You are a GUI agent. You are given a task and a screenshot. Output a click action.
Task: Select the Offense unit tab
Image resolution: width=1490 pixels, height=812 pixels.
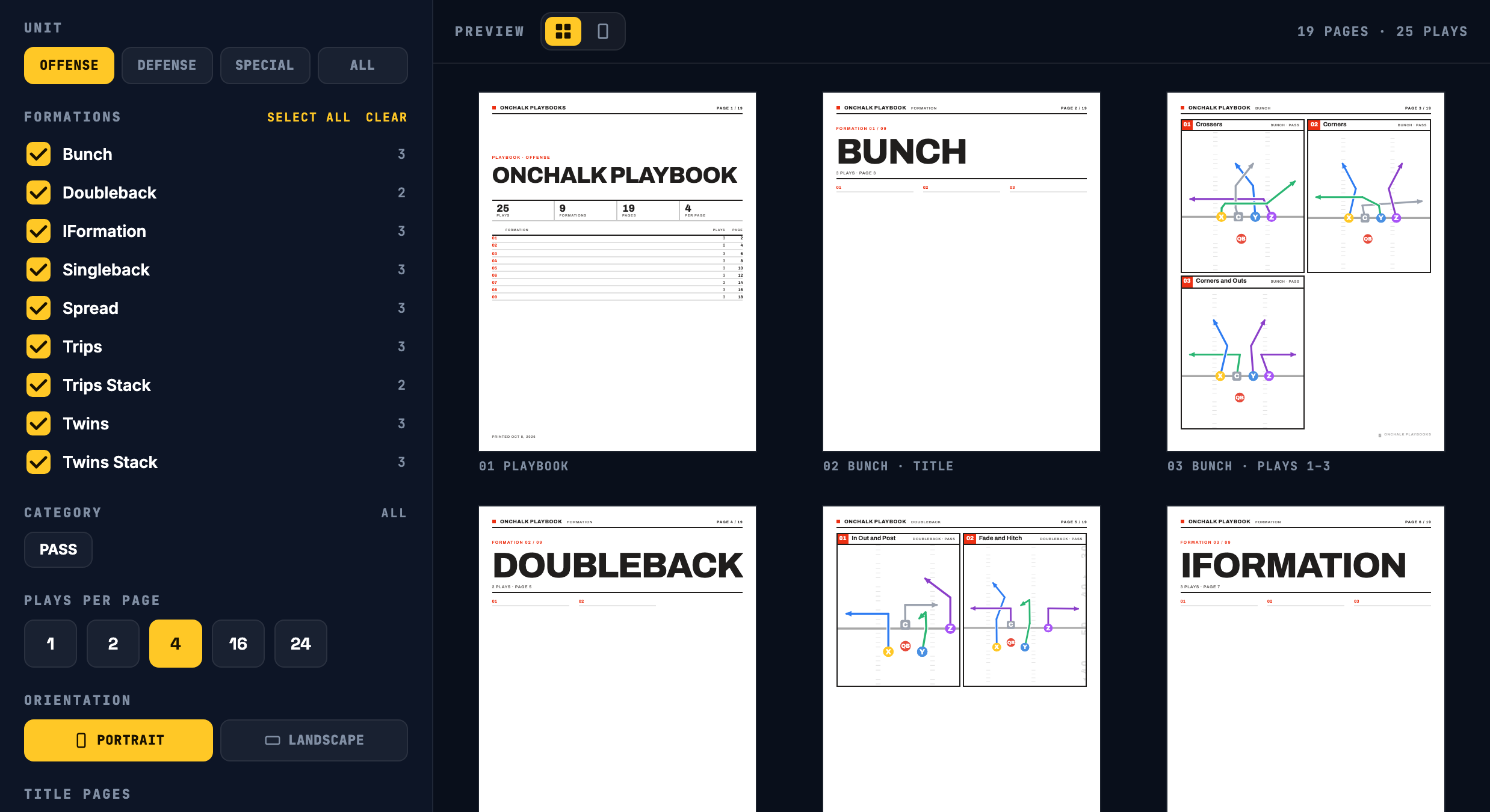(x=69, y=66)
